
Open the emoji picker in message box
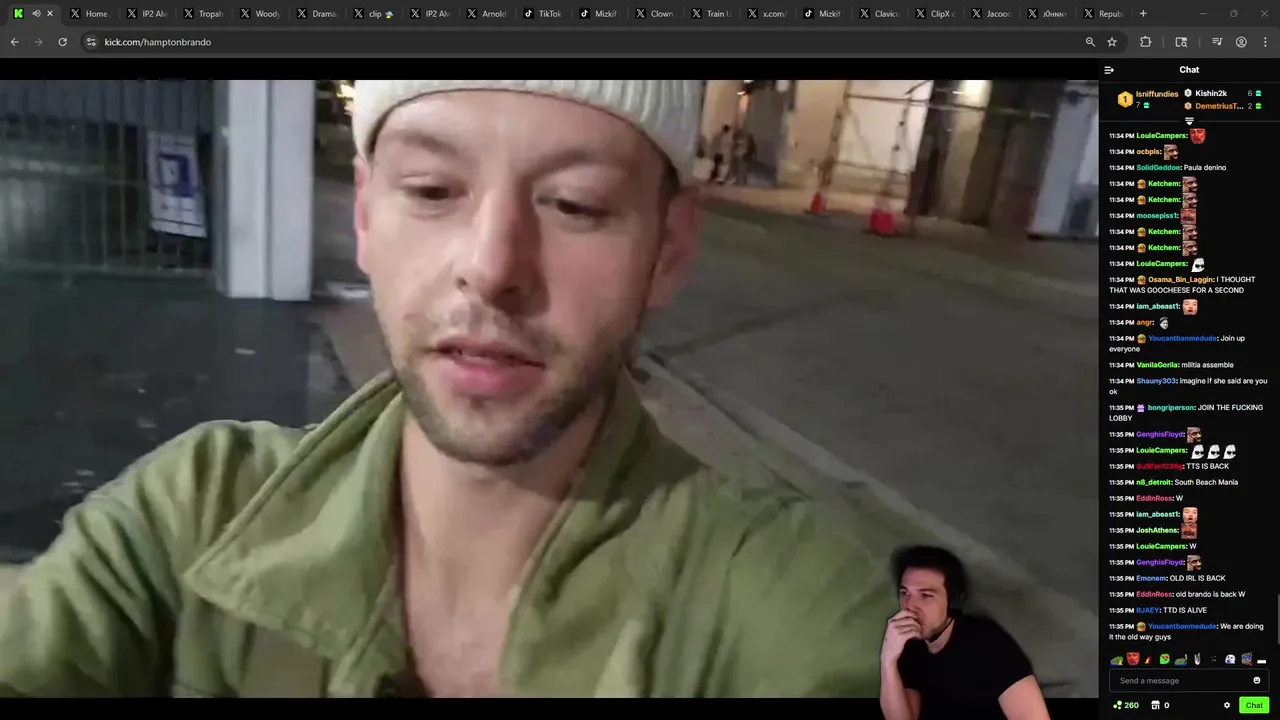pyautogui.click(x=1257, y=681)
